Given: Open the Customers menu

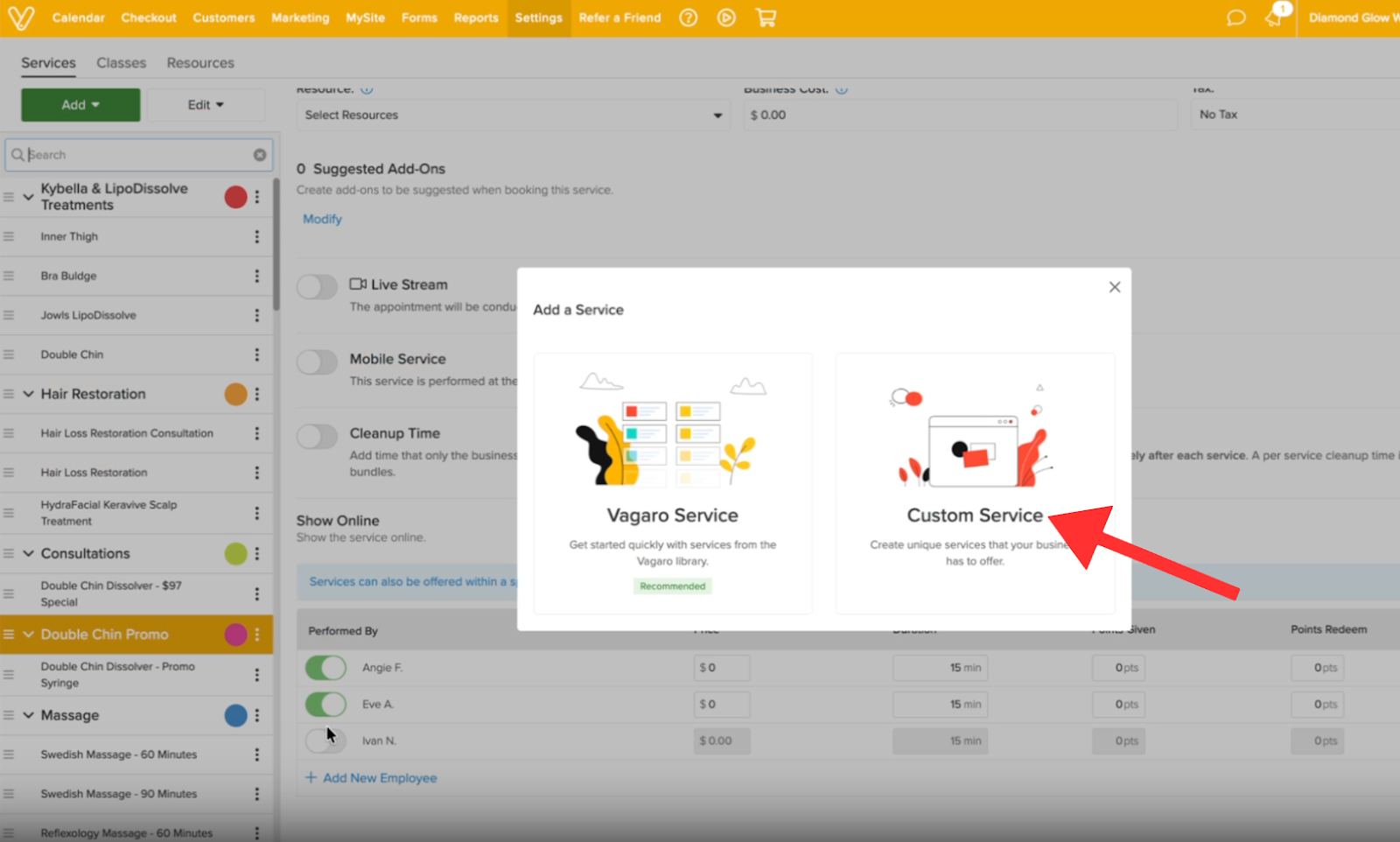Looking at the screenshot, I should 224,18.
